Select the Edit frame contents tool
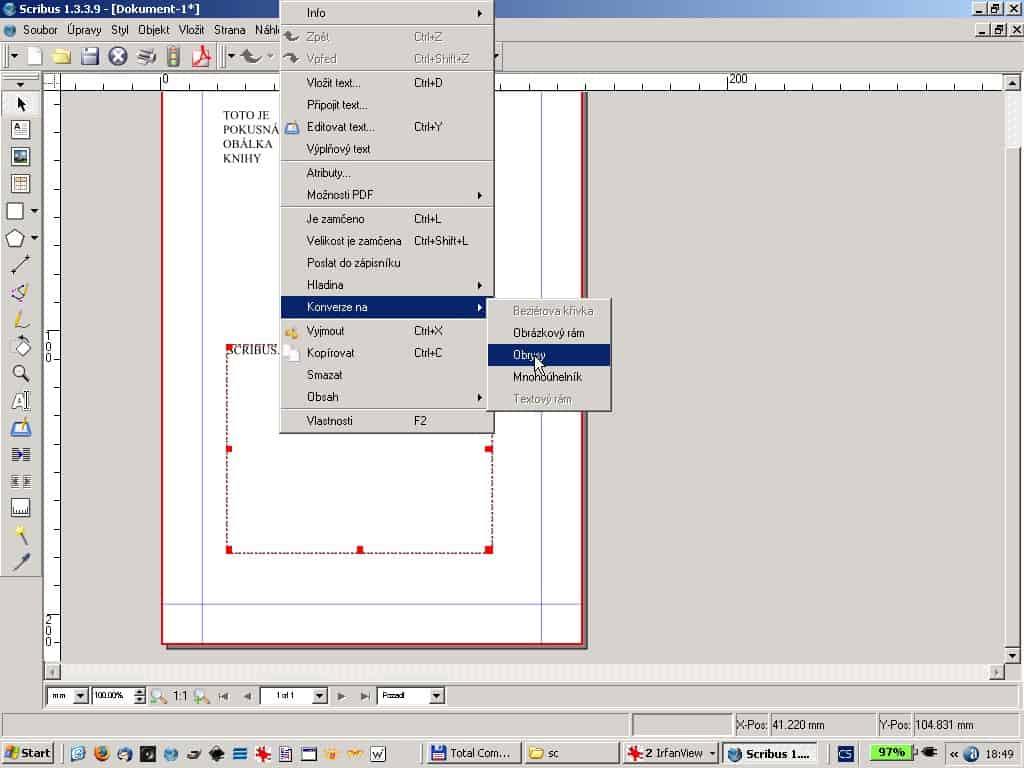 pyautogui.click(x=20, y=400)
